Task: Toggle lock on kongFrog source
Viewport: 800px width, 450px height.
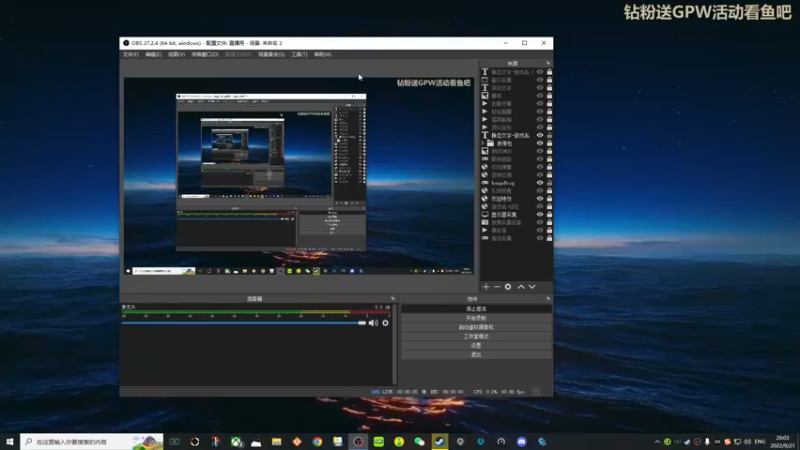Action: coord(549,183)
